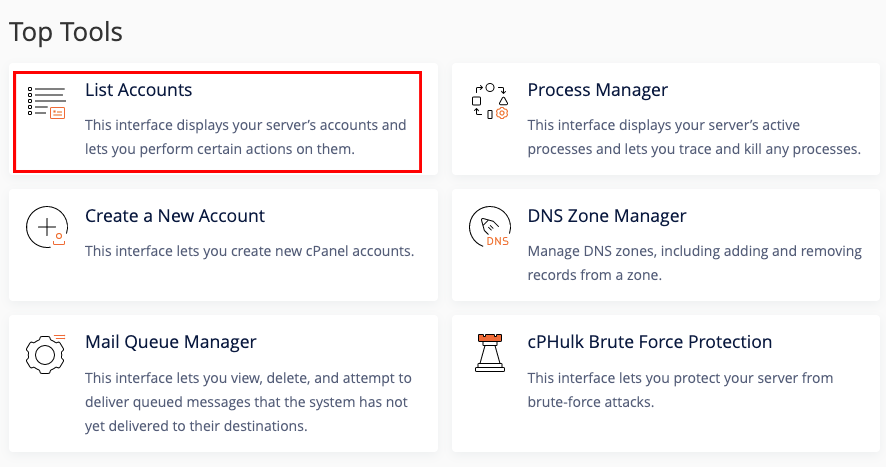Click description about queued messages delivery
This screenshot has height=467, width=886.
(249, 402)
